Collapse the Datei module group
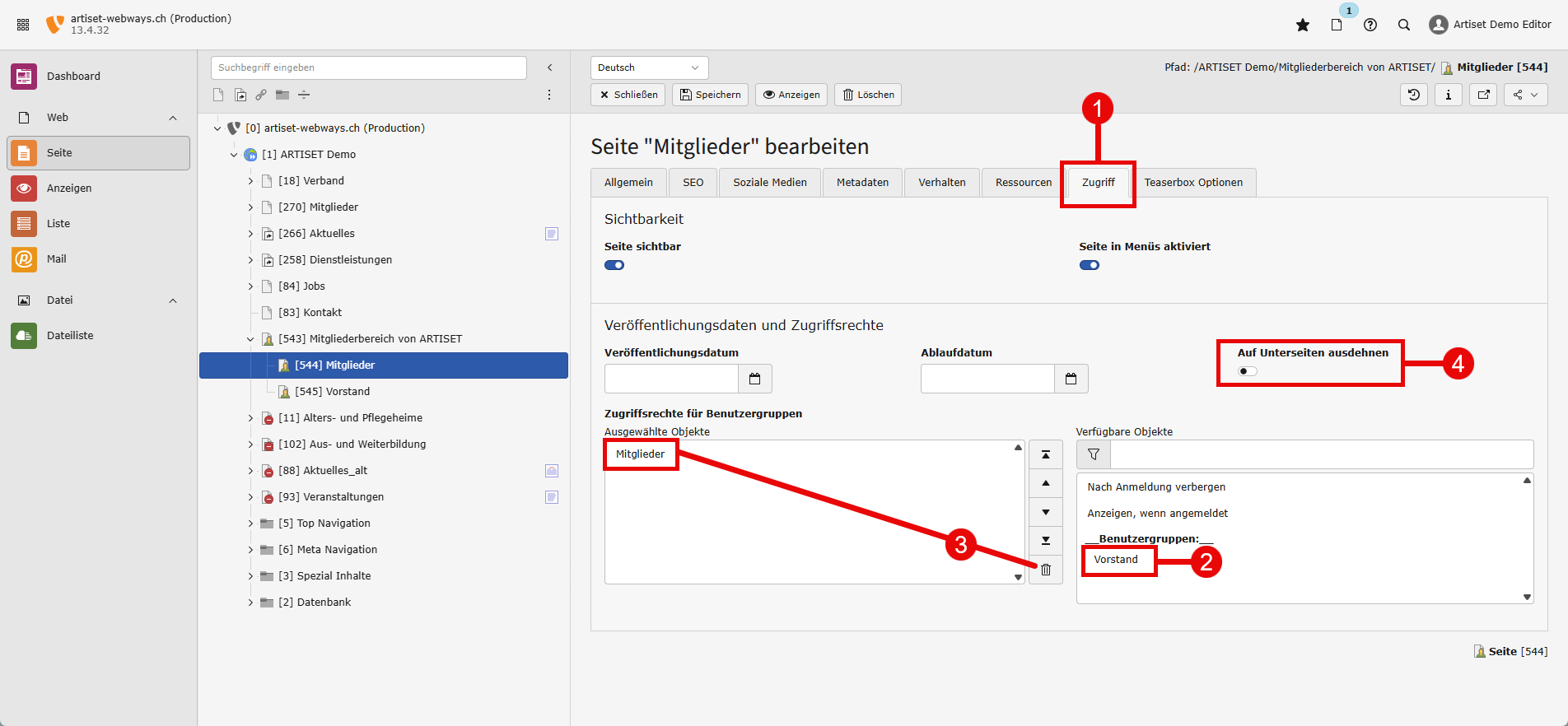This screenshot has width=1568, height=726. tap(173, 300)
